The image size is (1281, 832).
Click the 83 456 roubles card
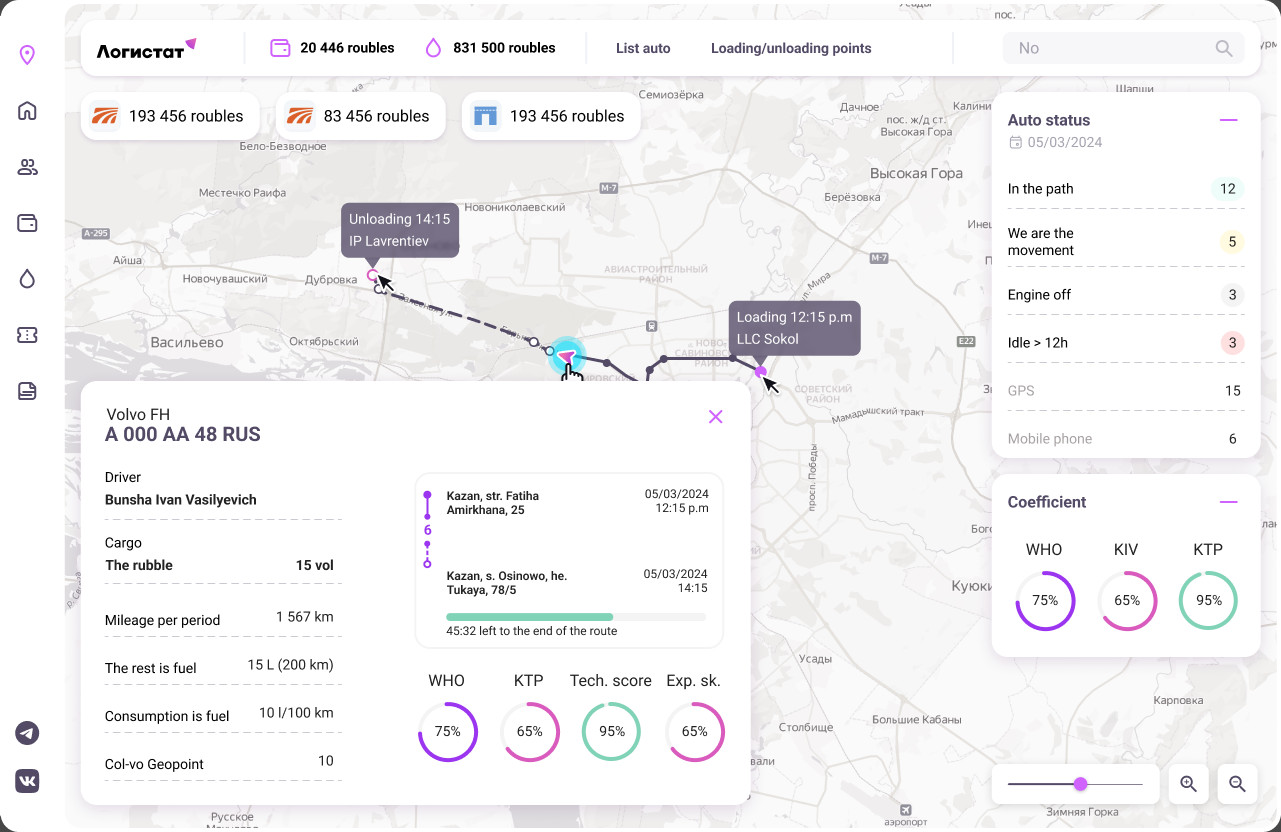pyautogui.click(x=361, y=116)
